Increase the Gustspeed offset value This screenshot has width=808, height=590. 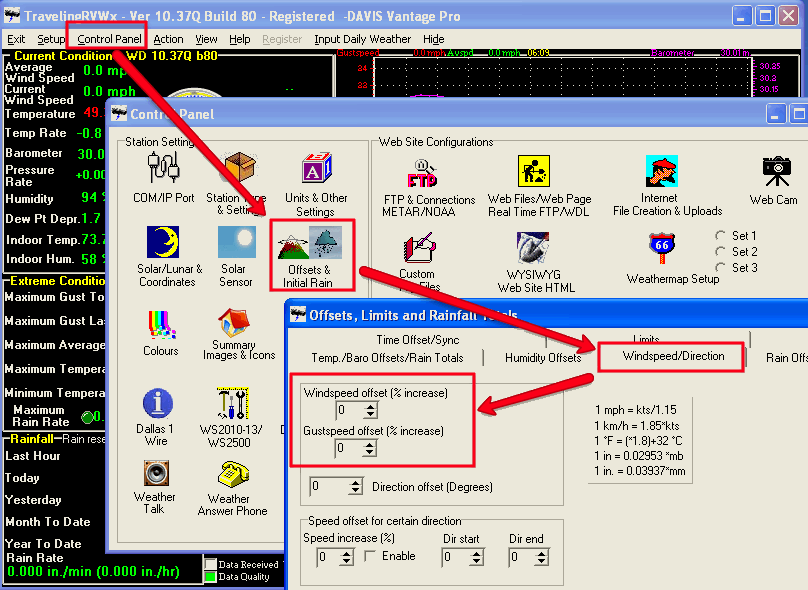coord(369,445)
